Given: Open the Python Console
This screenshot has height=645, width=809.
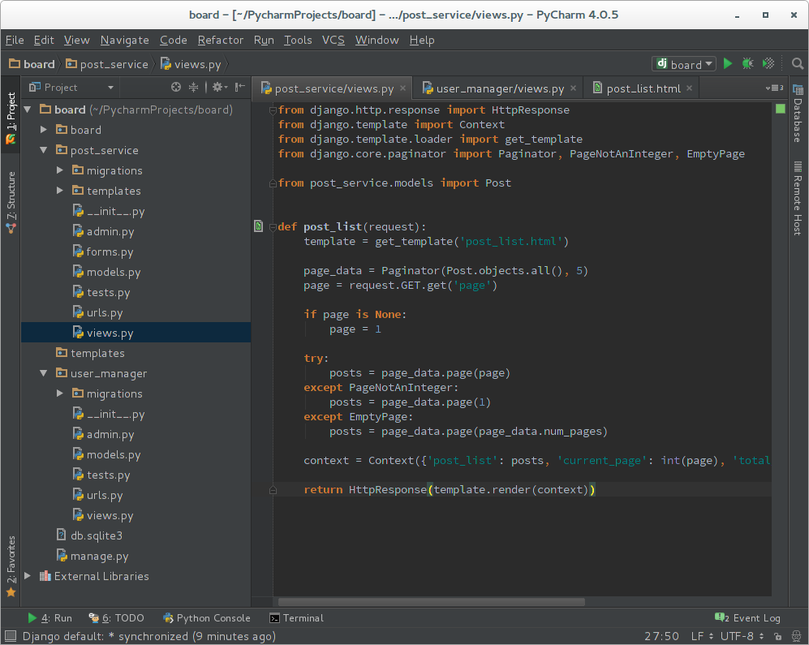Looking at the screenshot, I should click(207, 618).
